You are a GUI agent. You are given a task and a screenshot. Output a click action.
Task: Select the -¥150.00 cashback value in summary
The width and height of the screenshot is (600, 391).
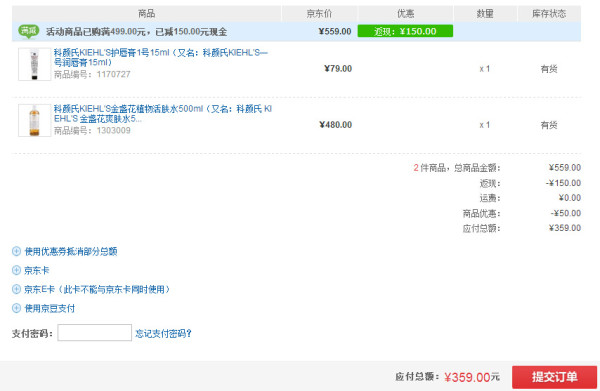[563, 183]
